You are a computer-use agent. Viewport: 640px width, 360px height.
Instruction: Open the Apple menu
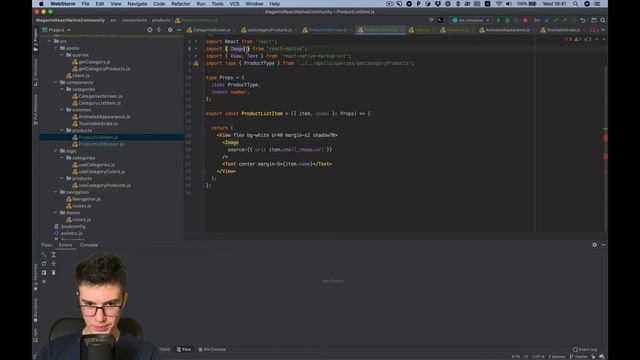click(41, 4)
